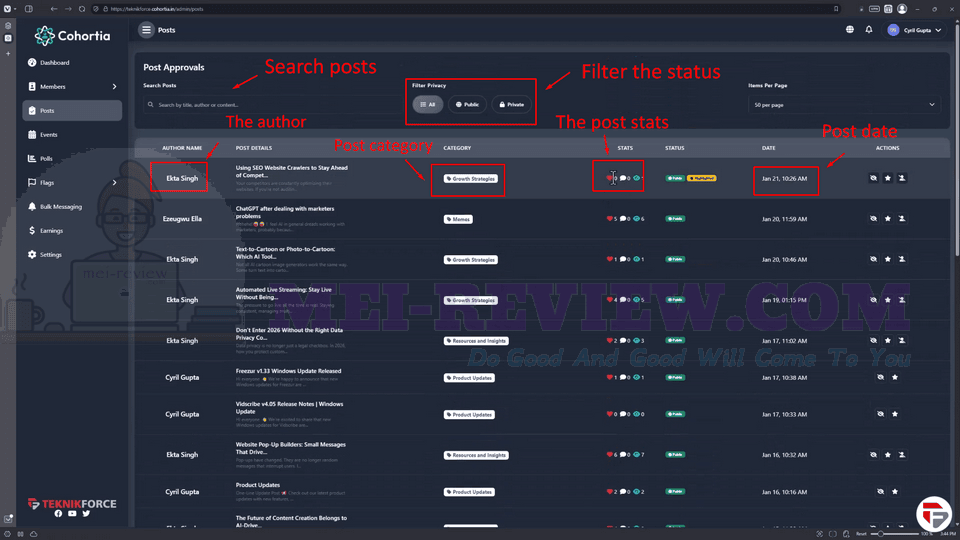Screen dimensions: 960x540
Task: Click user action icon on Ezeugwu Ella row
Action: pos(902,219)
